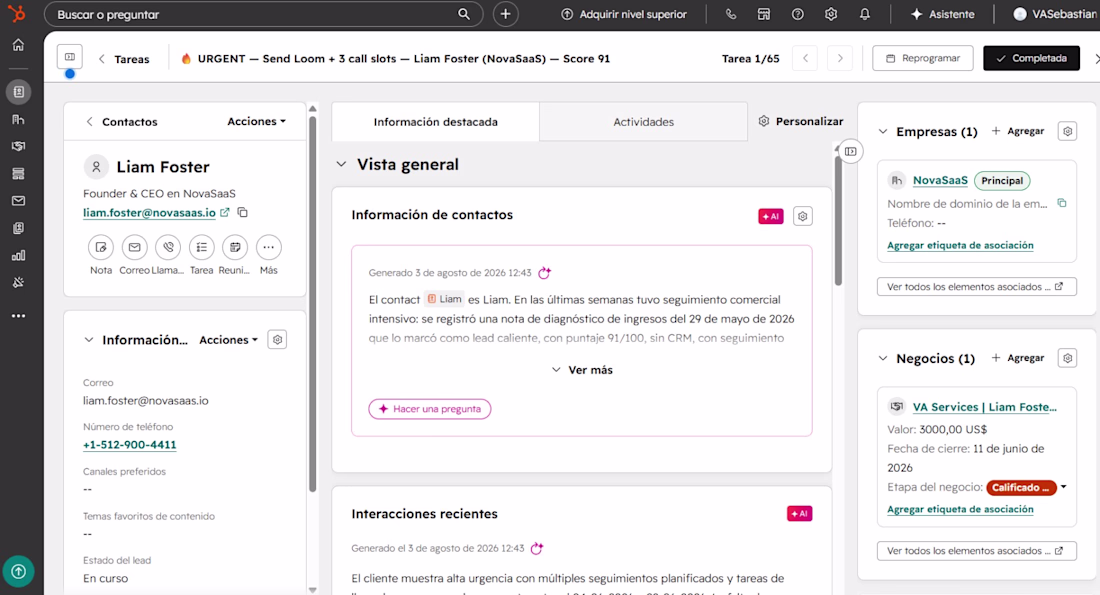Viewport: 1100px width, 595px height.
Task: Toggle the right sidebar collapse icon
Action: [850, 152]
